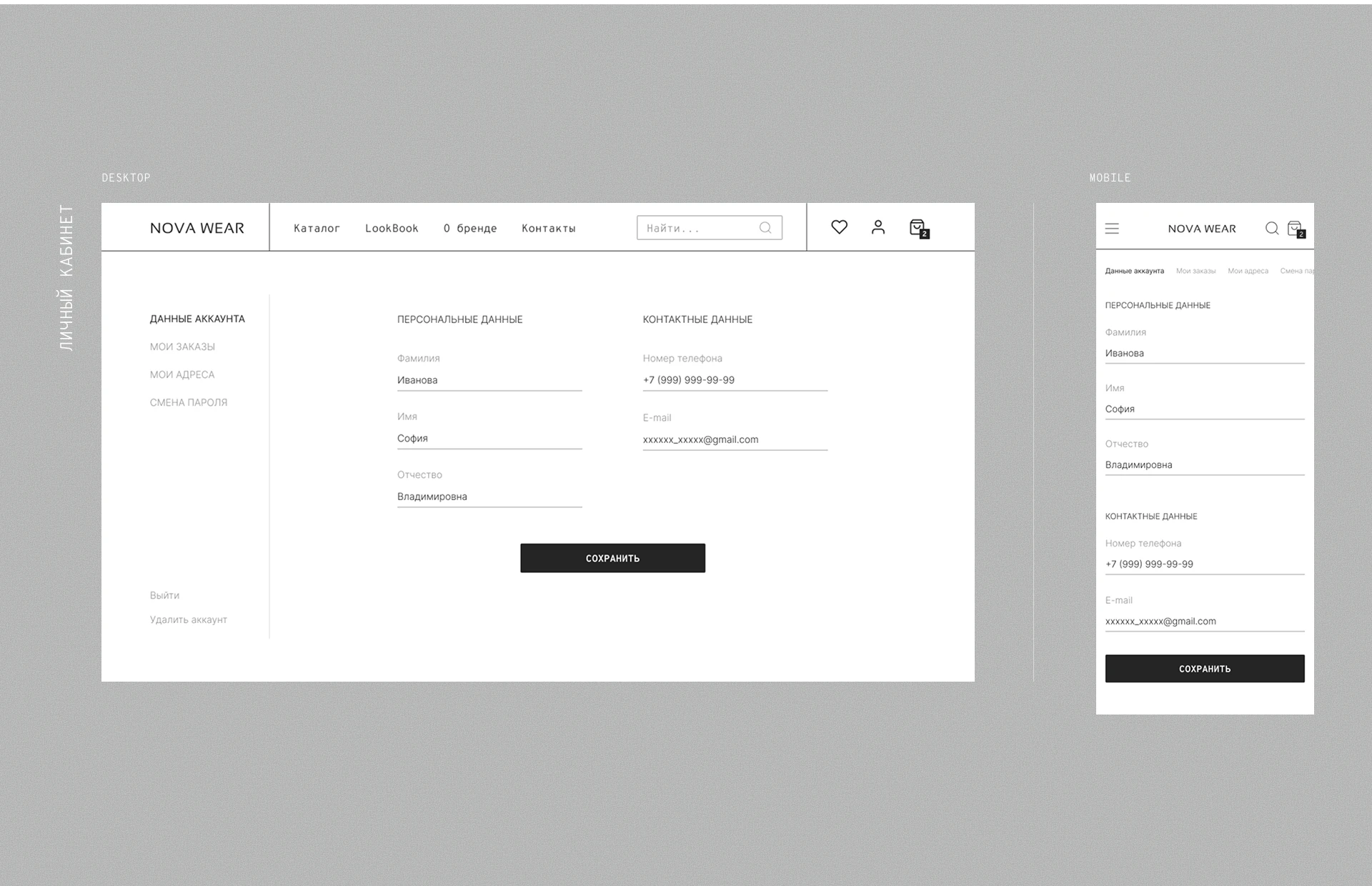Click the desktop Фамилия field with Иванова

pyautogui.click(x=489, y=380)
